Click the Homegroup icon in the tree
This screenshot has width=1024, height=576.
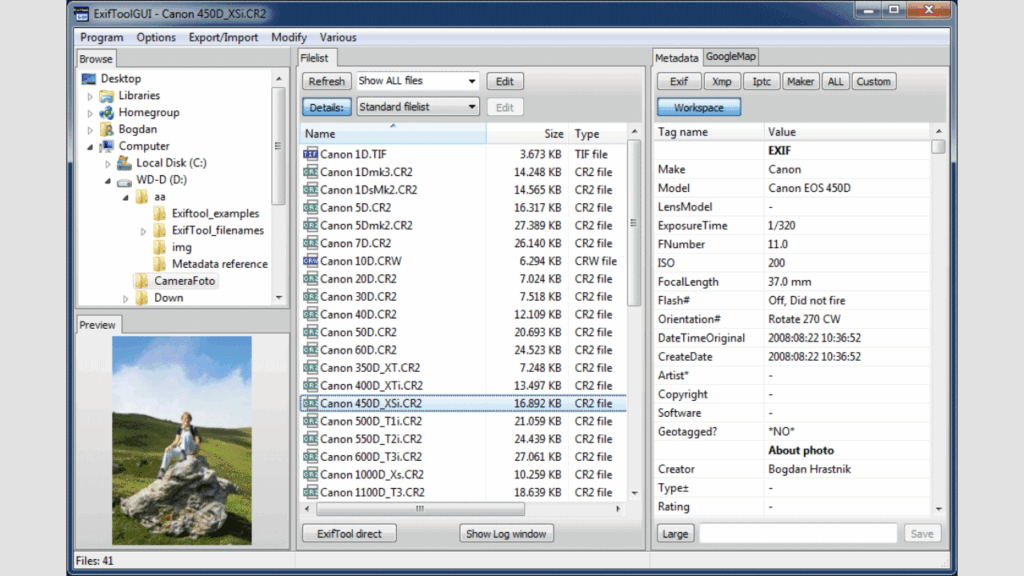(x=106, y=112)
